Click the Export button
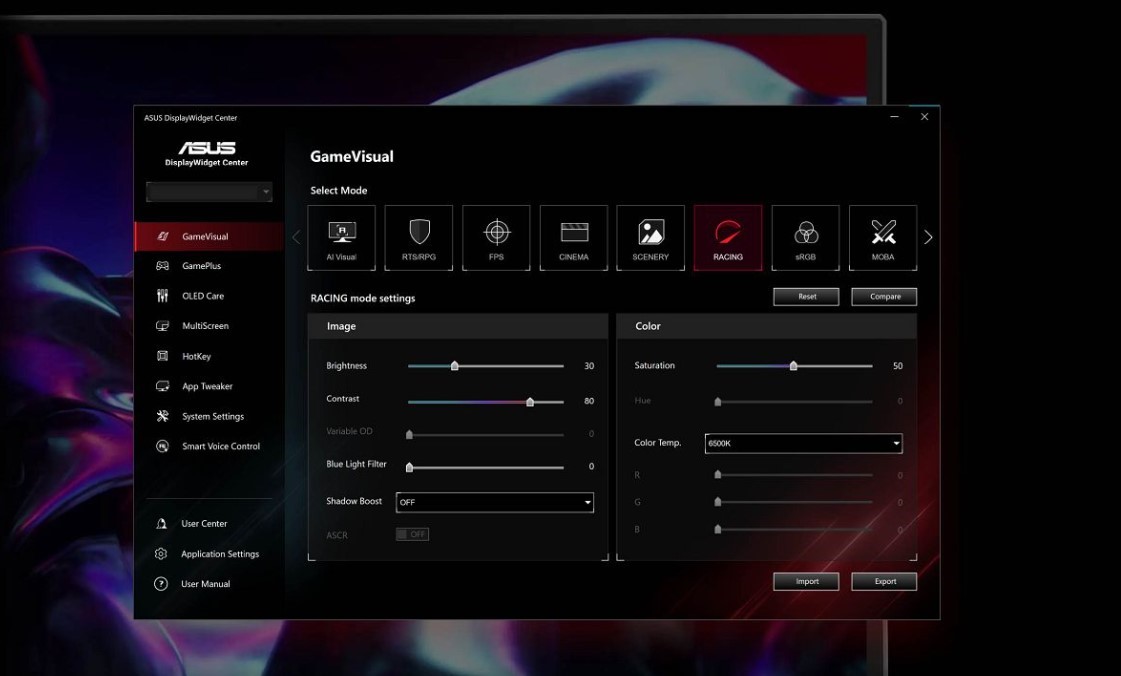The height and width of the screenshot is (676, 1121). [884, 581]
